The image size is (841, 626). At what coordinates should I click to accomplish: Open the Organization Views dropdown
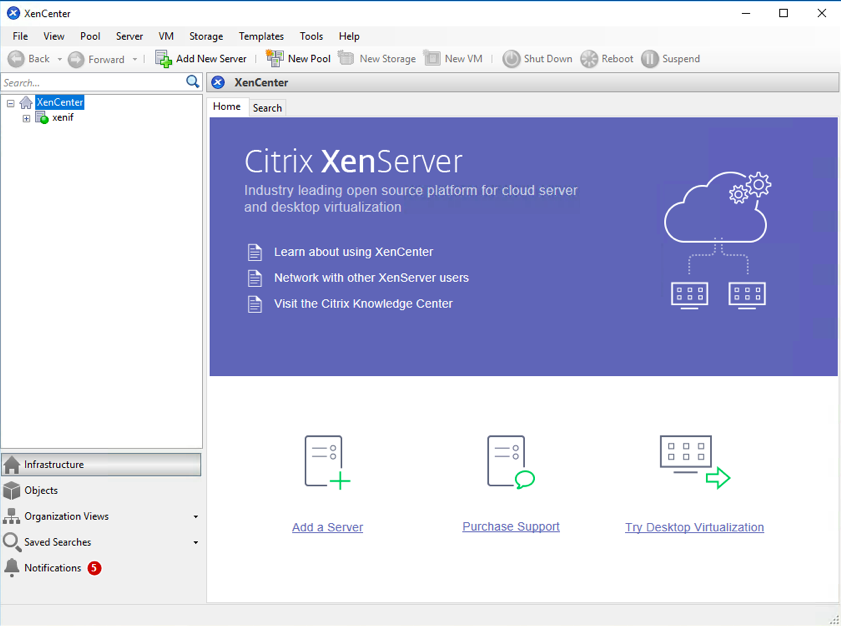(x=196, y=516)
